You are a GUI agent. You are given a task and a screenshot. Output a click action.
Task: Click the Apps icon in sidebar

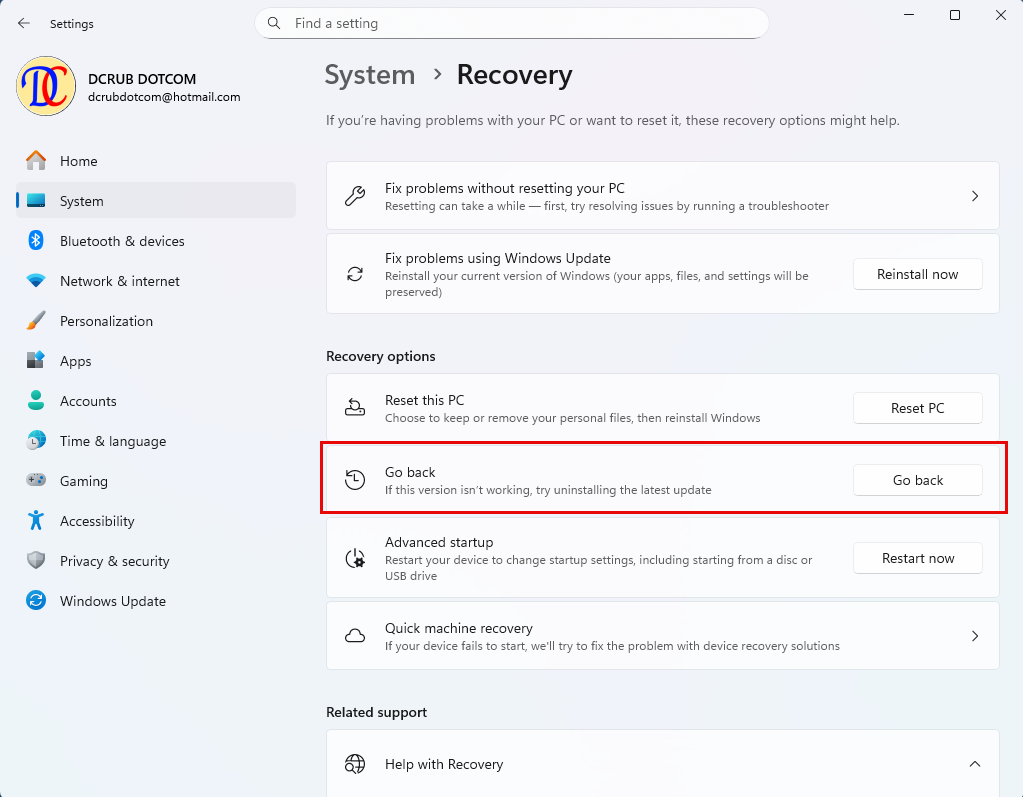click(x=36, y=360)
